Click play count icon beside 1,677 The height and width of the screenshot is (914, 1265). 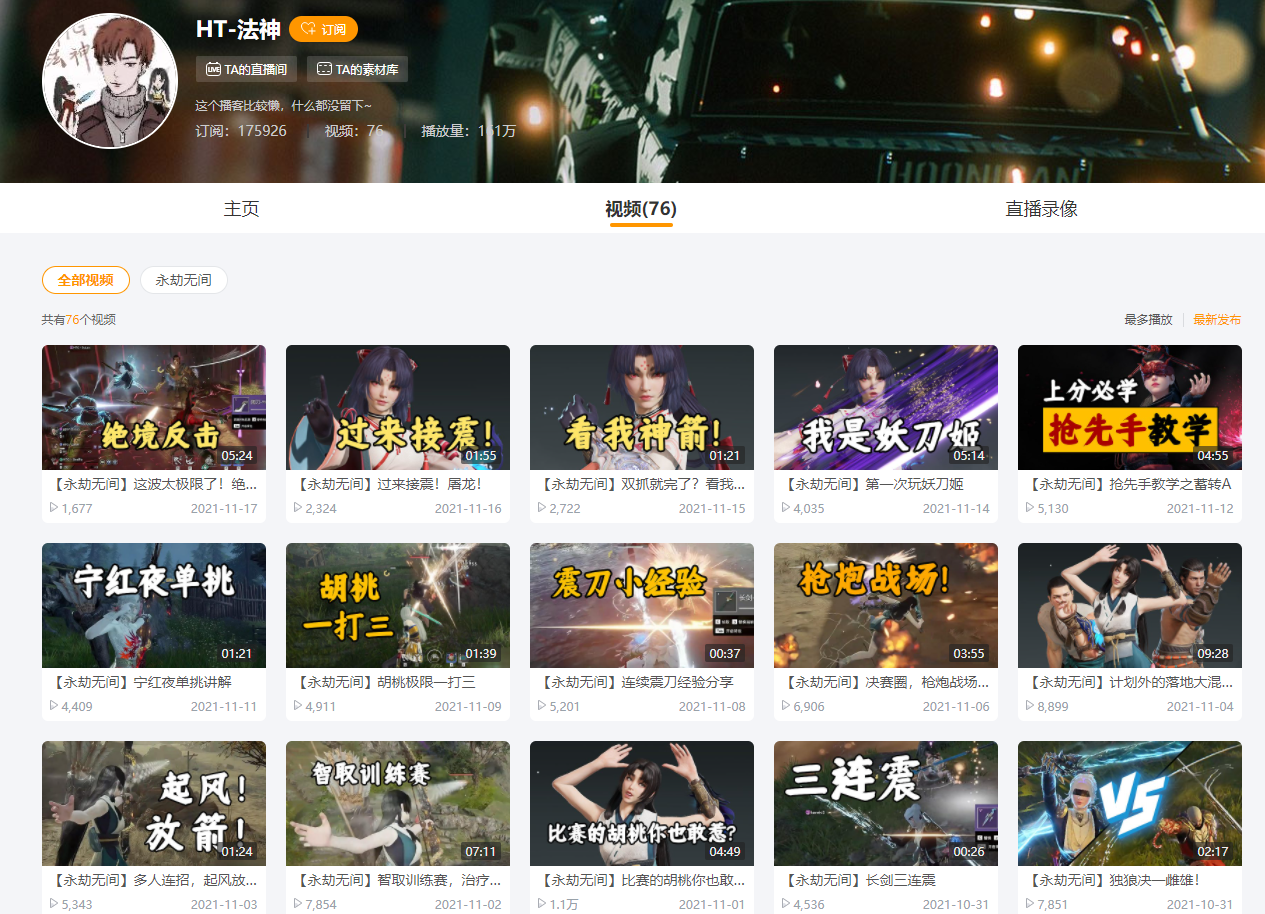pos(54,508)
